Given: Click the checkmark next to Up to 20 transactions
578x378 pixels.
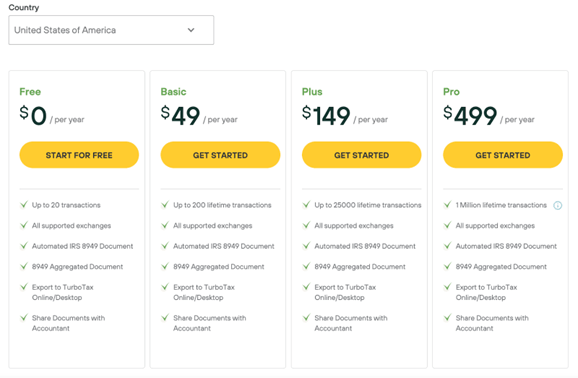Looking at the screenshot, I should point(24,204).
